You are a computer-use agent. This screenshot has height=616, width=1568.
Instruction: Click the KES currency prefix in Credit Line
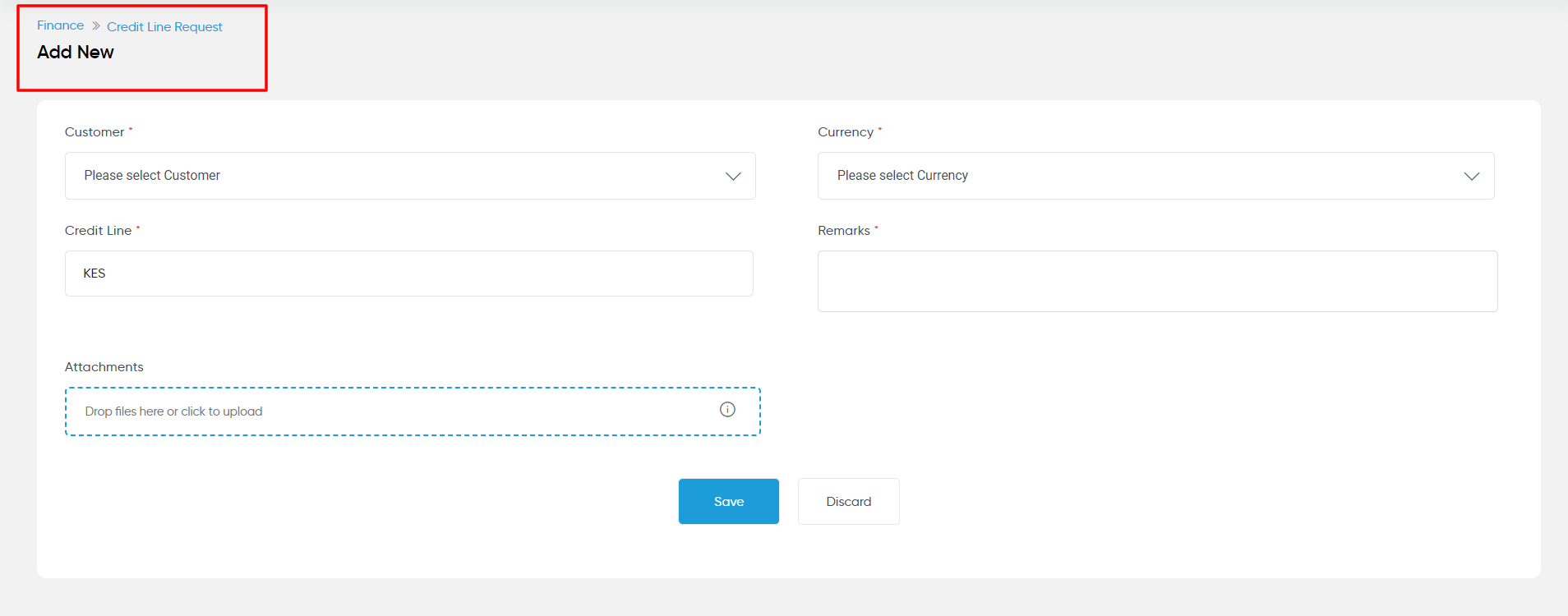point(95,274)
